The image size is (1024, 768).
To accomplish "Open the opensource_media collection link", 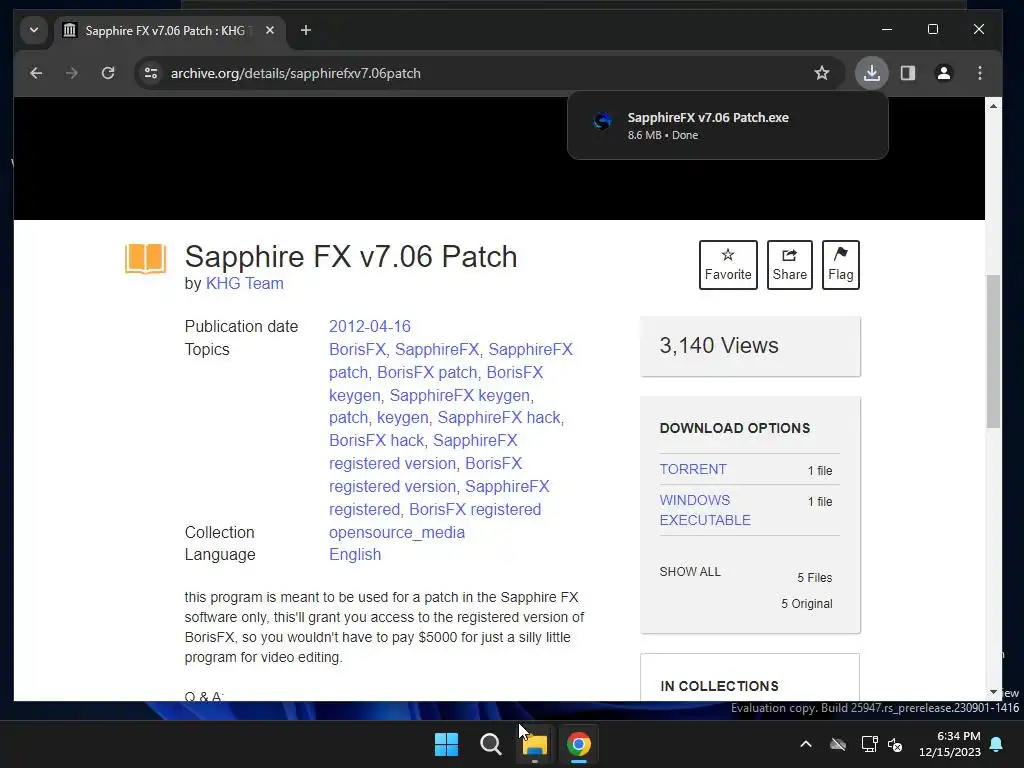I will (x=397, y=533).
